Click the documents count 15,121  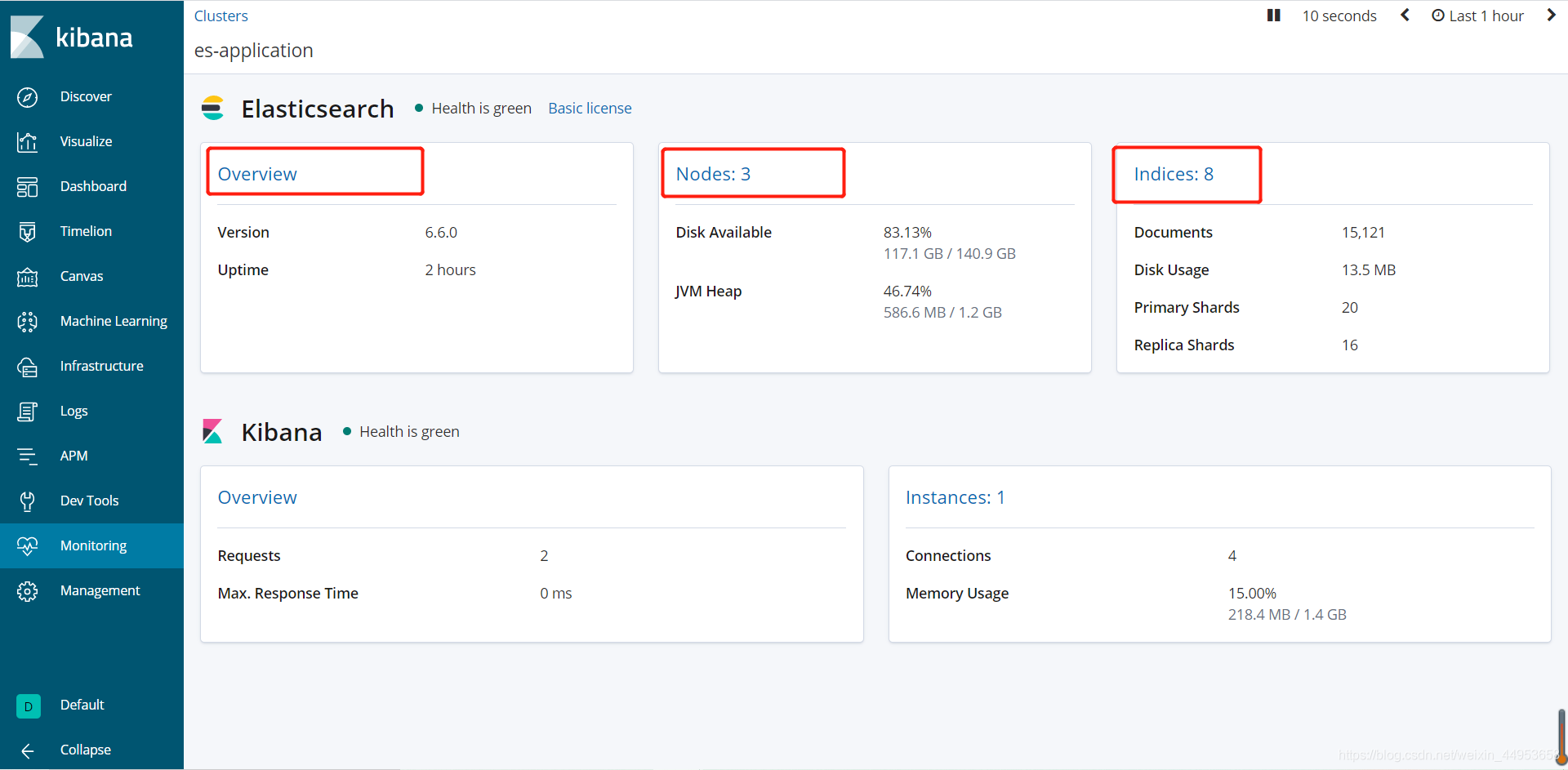click(x=1363, y=232)
